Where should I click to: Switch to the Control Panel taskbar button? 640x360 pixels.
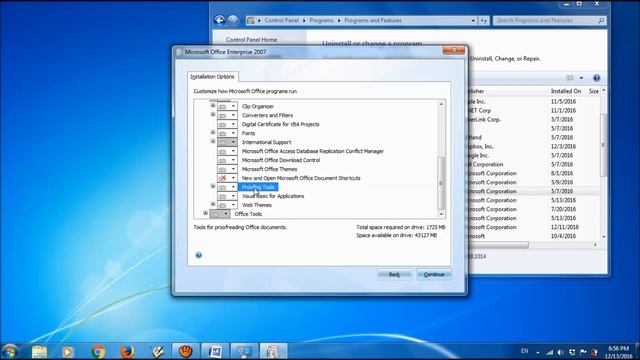coord(244,351)
